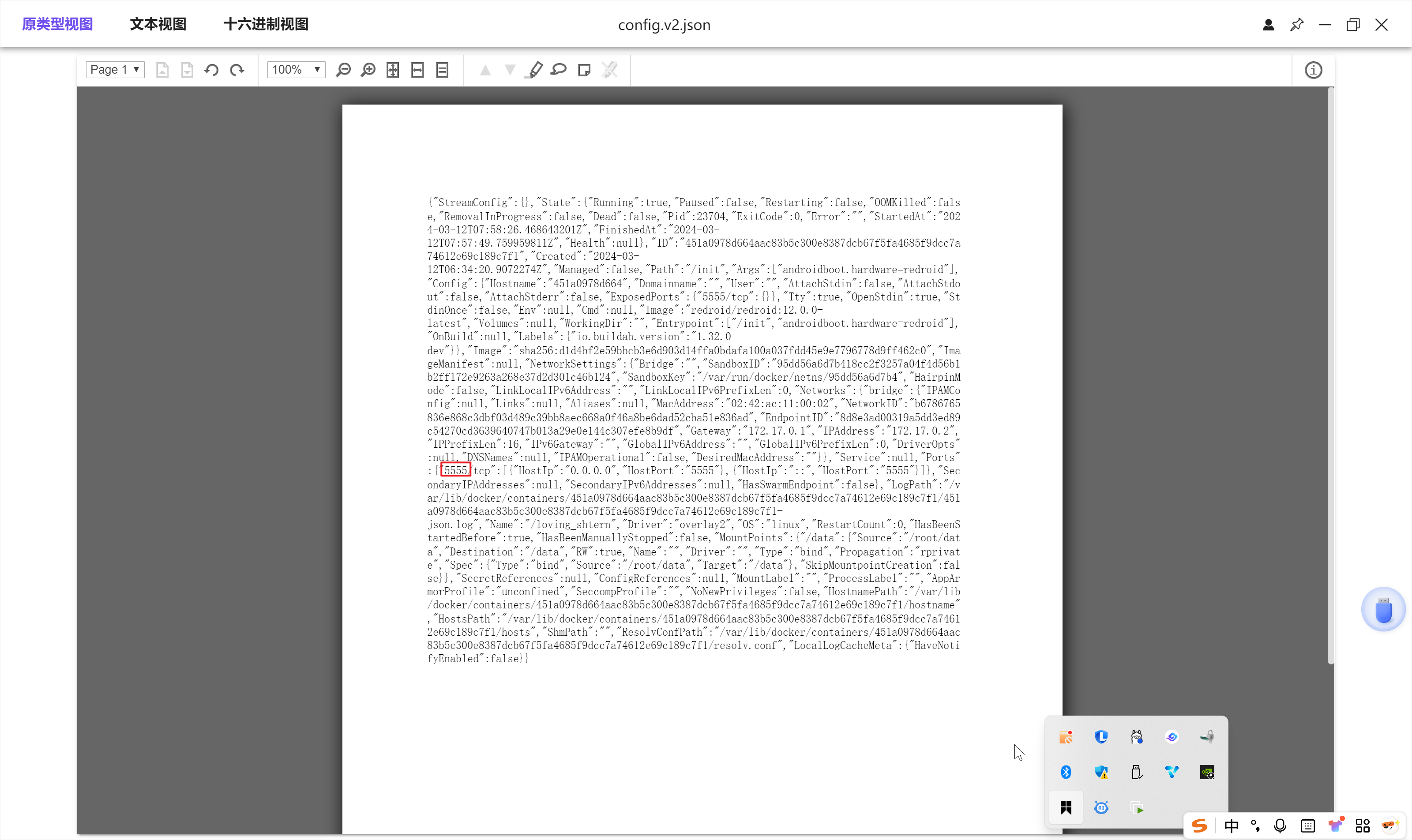Screen dimensions: 1412x840
Task: Open the document info panel
Action: click(1314, 70)
